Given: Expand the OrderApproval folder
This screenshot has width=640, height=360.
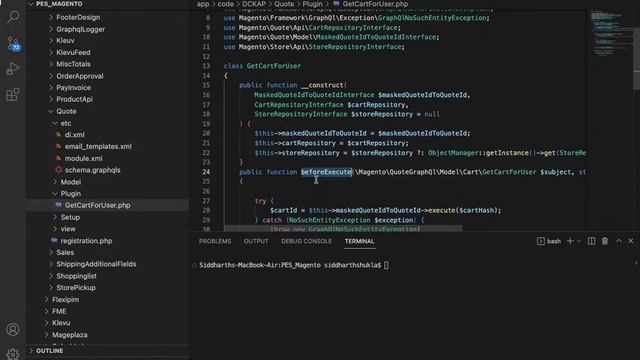Looking at the screenshot, I should point(80,76).
